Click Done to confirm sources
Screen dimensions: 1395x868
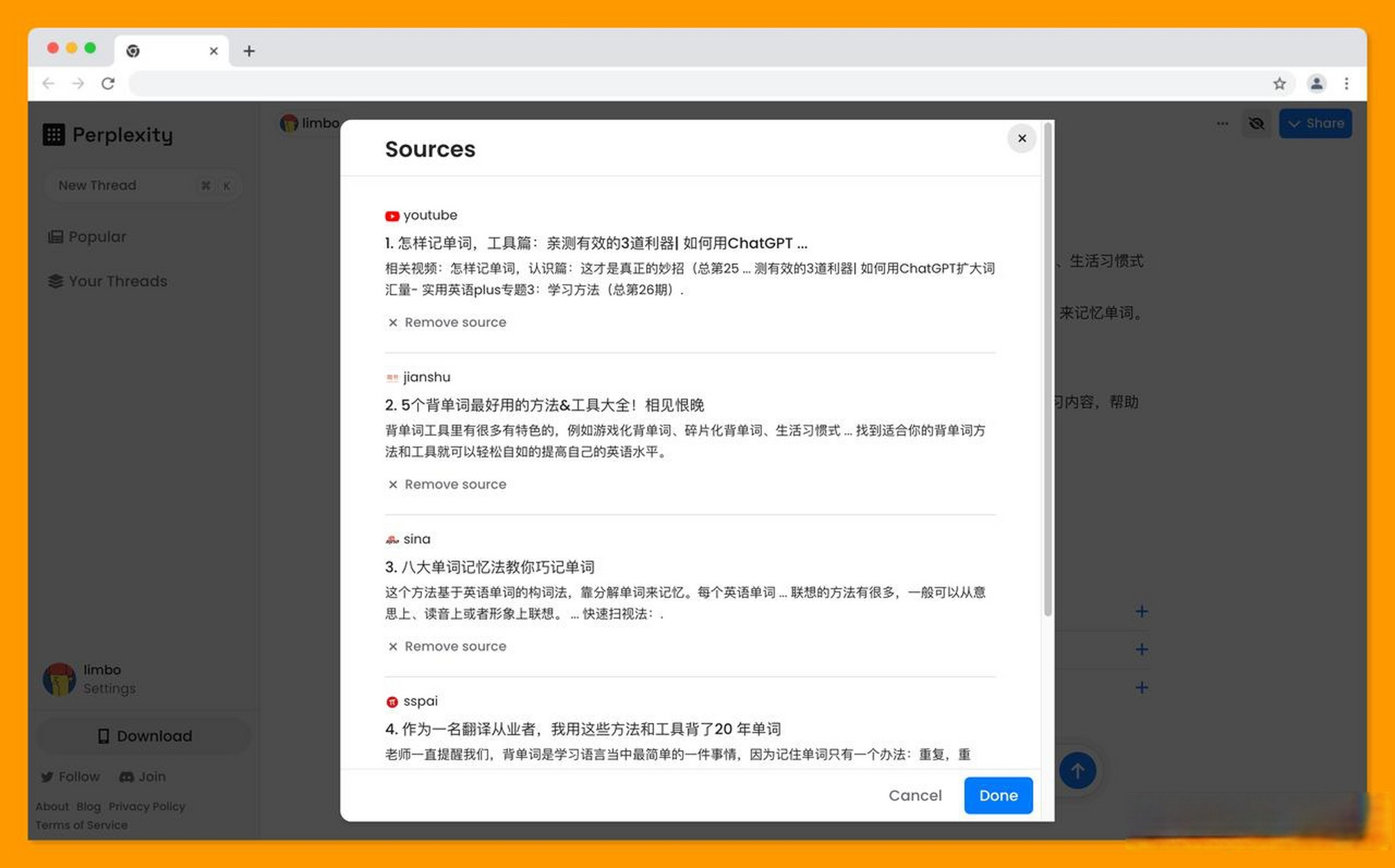point(998,795)
